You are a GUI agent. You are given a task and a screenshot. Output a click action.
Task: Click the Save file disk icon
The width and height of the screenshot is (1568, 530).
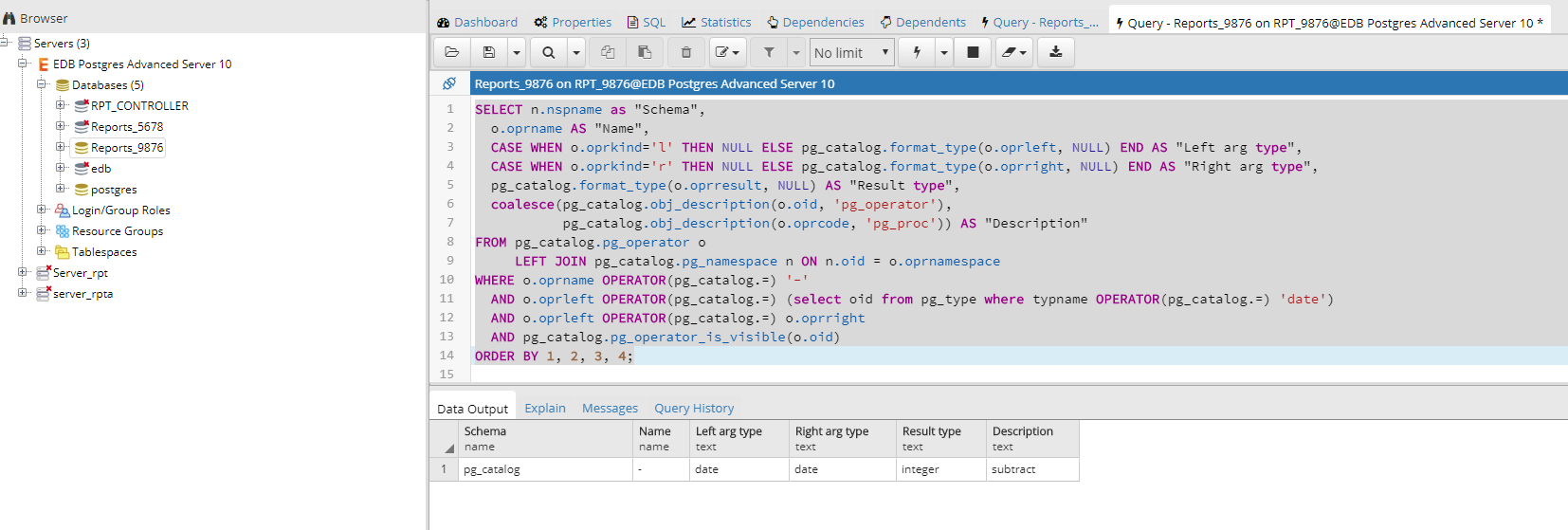coord(489,52)
